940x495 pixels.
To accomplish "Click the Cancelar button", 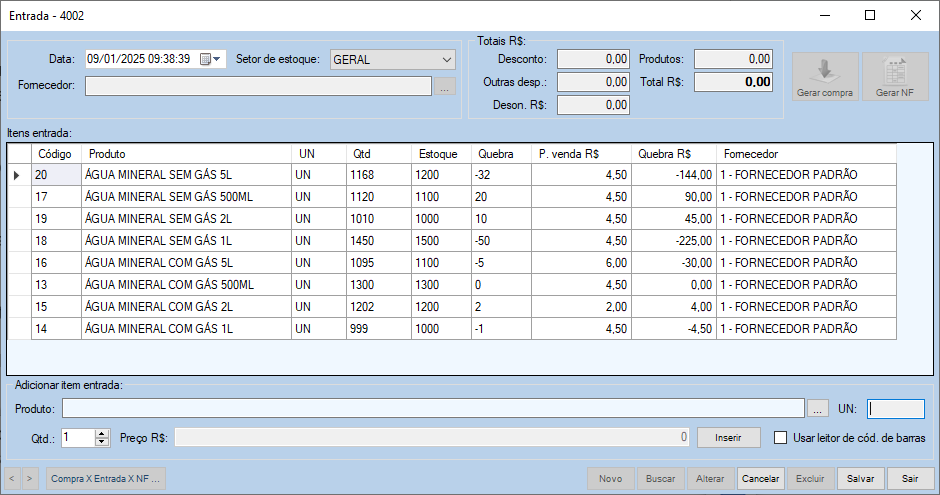I will click(760, 479).
